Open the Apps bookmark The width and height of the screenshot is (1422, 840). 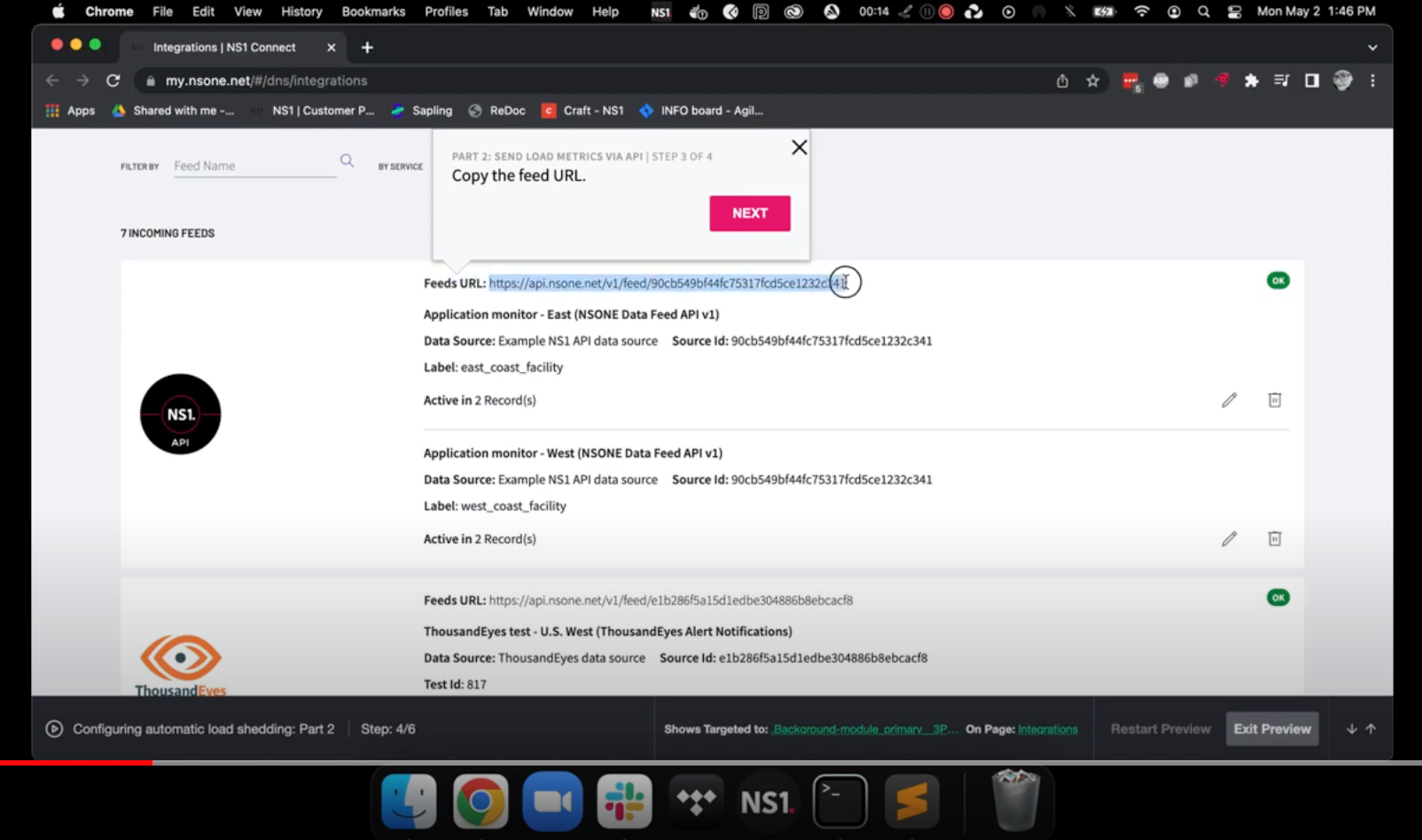[70, 111]
